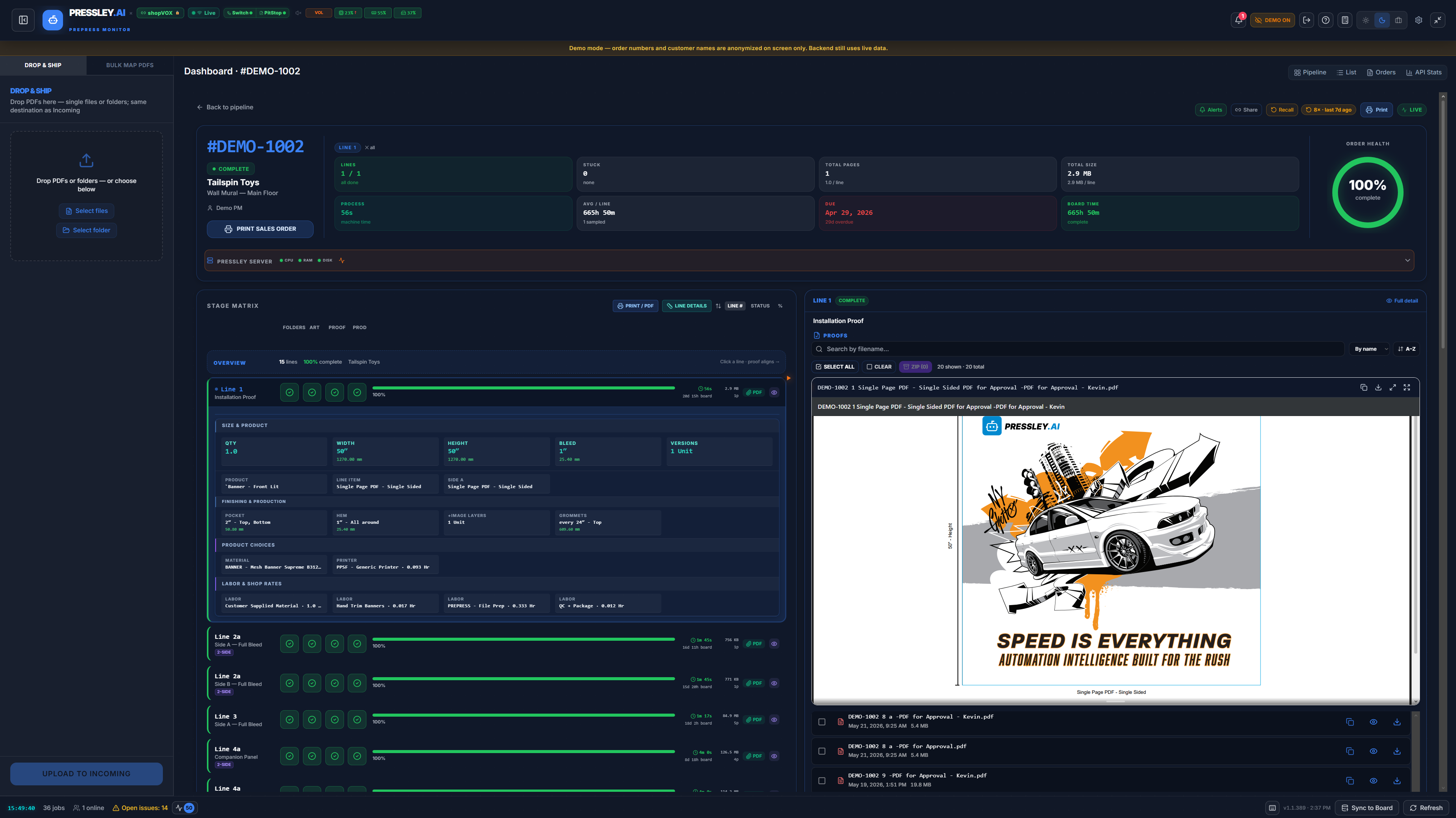Open proof preview in fullscreen icon
This screenshot has width=1456, height=818.
click(x=1407, y=388)
